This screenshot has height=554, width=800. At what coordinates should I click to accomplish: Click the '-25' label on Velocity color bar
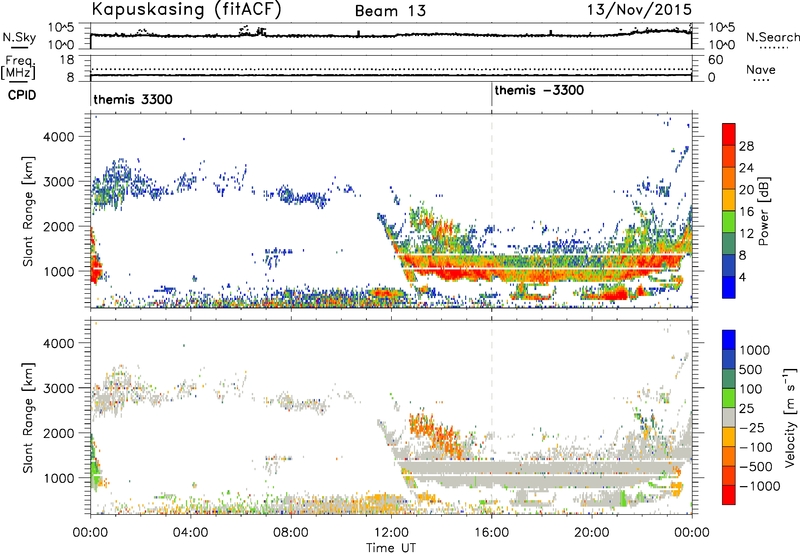pos(752,427)
